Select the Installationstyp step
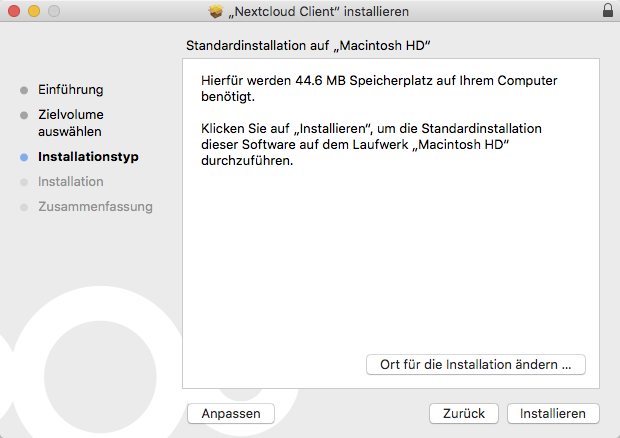620x438 pixels. coord(88,157)
